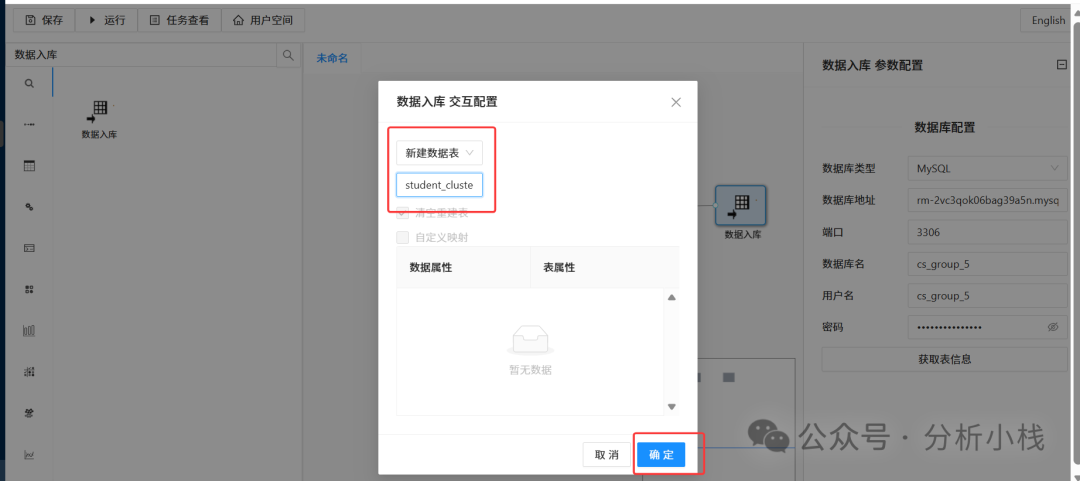Click the 获取表信息 button
1080x481 pixels.
(944, 359)
